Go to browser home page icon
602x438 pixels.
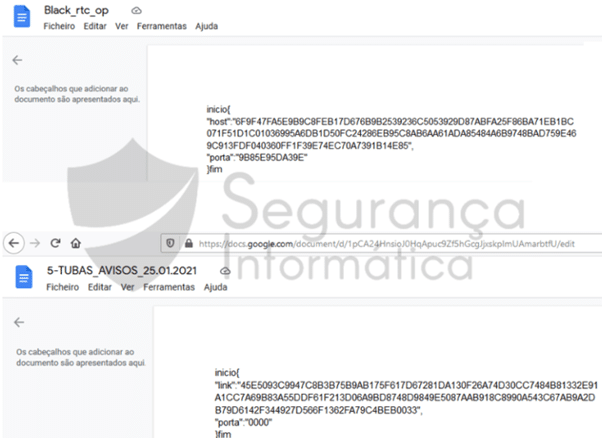pos(76,242)
